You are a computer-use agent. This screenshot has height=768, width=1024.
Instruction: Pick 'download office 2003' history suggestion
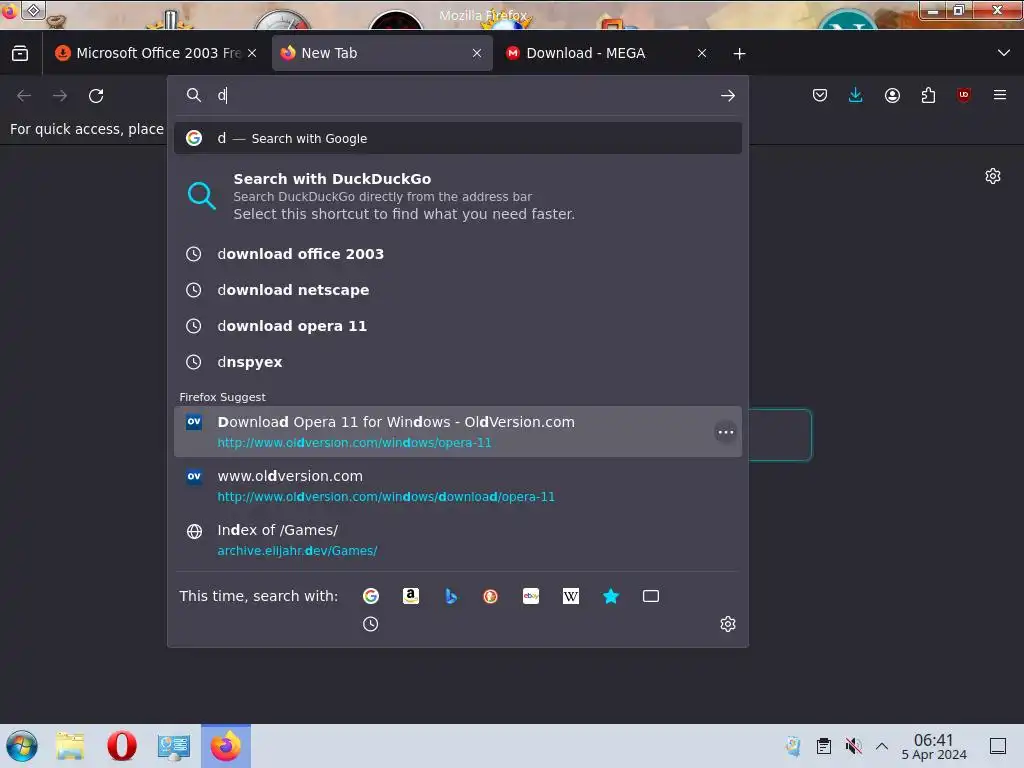pos(458,254)
